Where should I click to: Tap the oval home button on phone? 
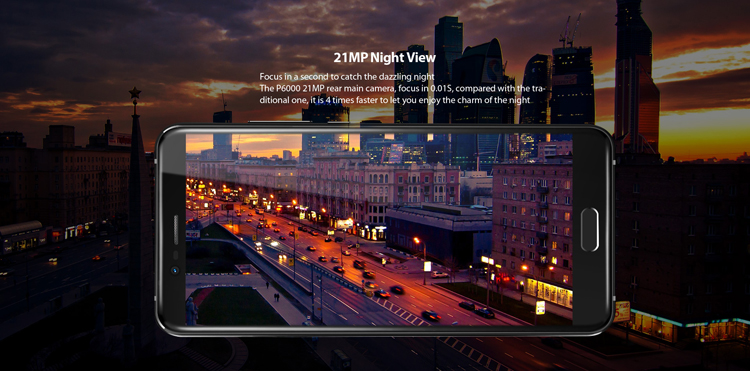point(589,229)
